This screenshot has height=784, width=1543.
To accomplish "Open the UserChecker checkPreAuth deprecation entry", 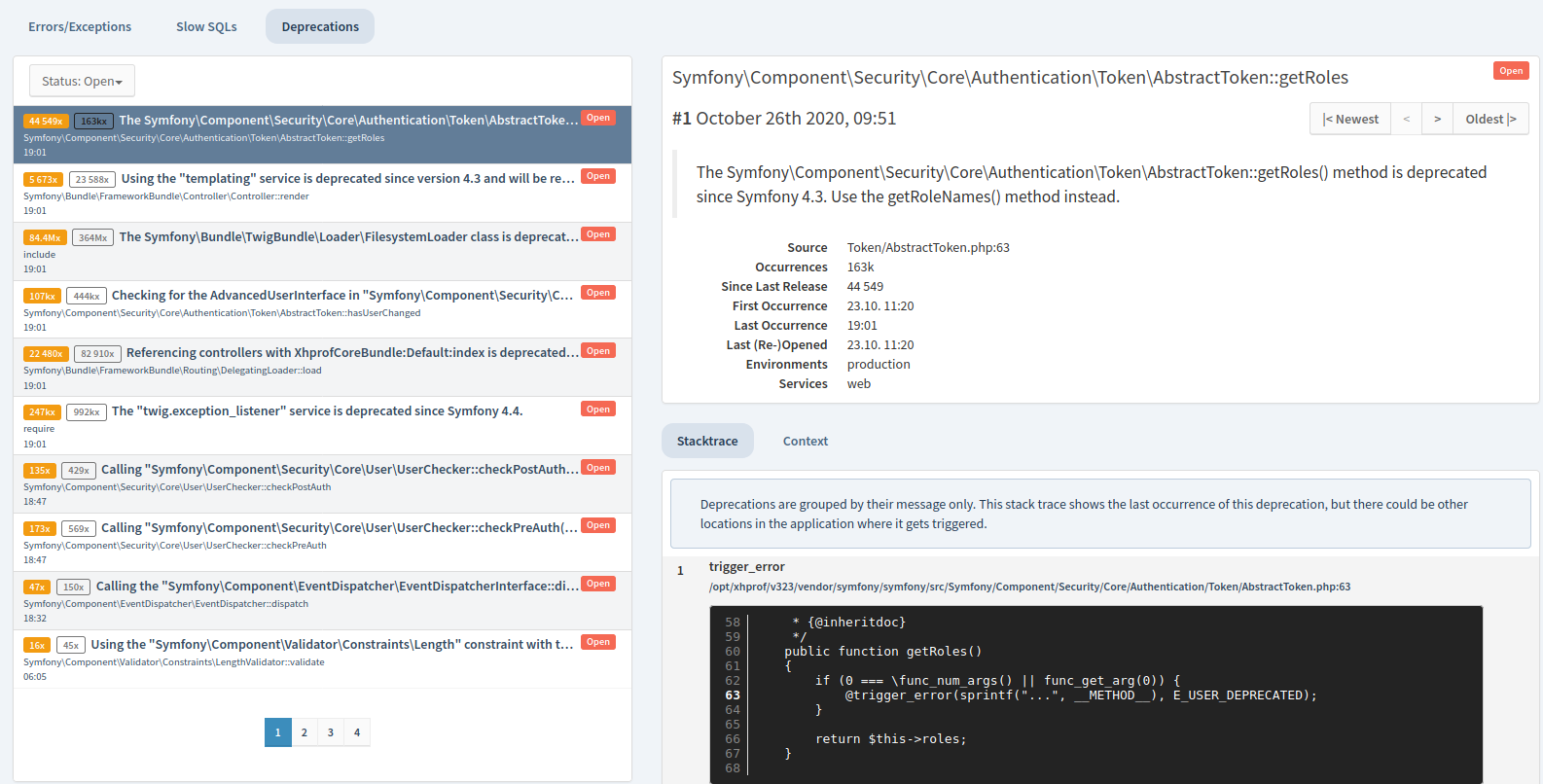I will 322,543.
